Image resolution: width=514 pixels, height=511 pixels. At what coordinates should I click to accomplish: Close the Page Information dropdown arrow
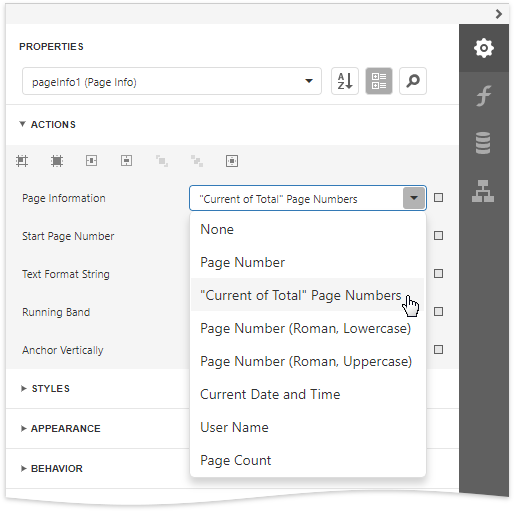pos(414,198)
